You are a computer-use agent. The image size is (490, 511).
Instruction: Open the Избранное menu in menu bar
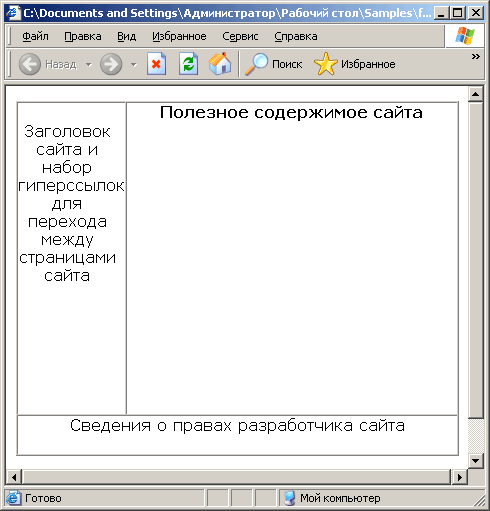[x=179, y=36]
